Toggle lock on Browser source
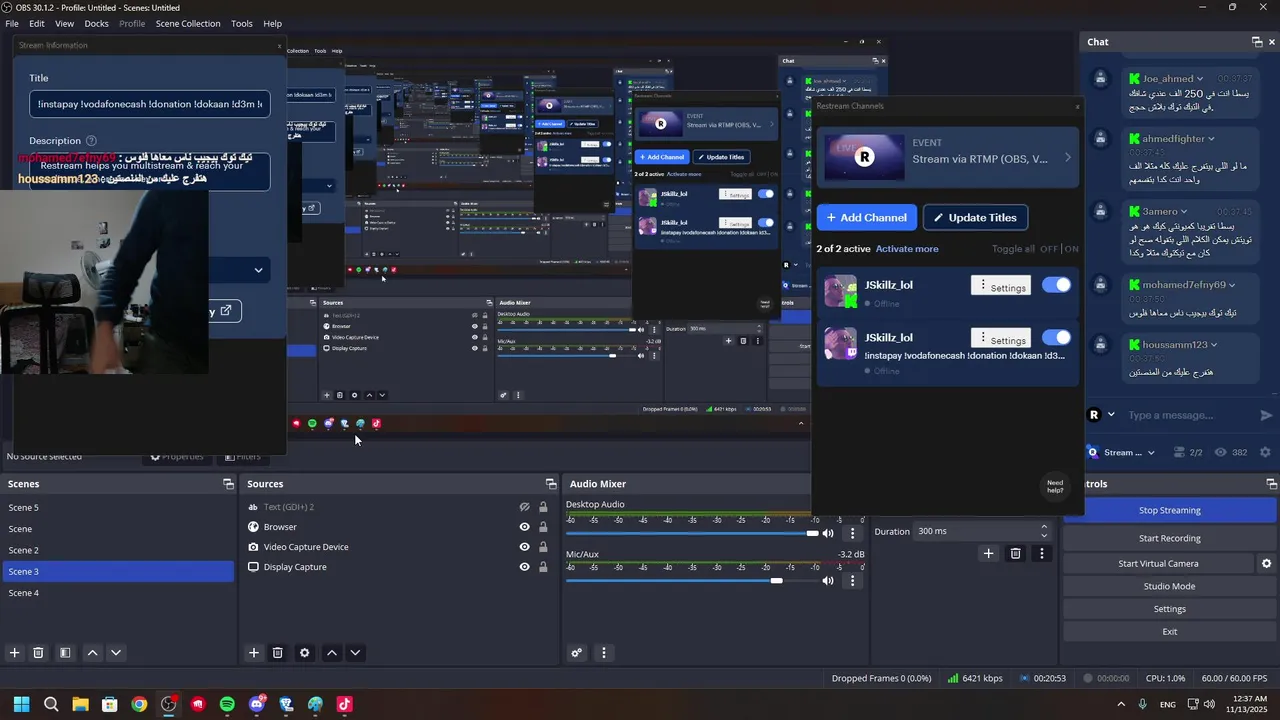Viewport: 1280px width, 720px height. (x=543, y=527)
